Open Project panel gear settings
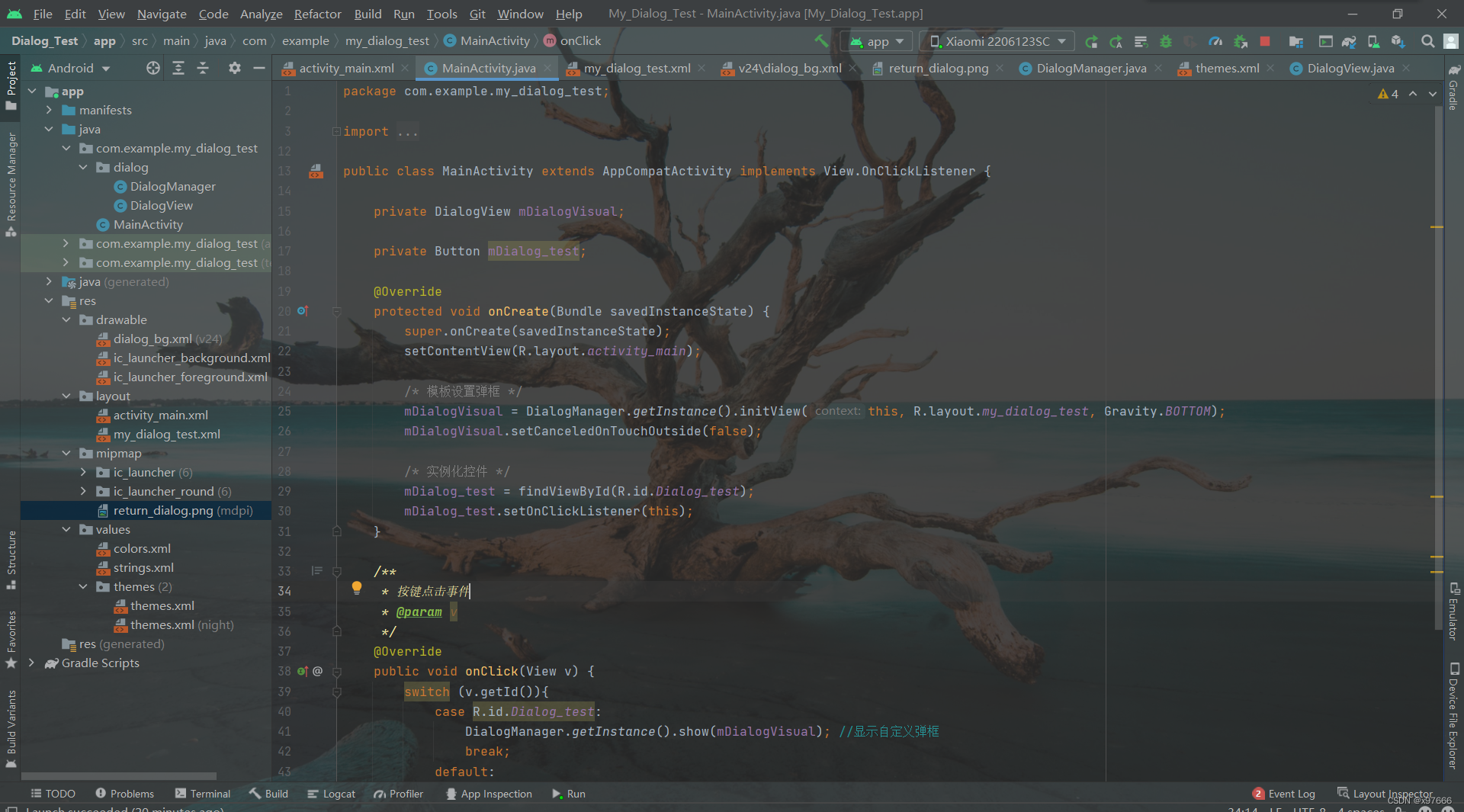The width and height of the screenshot is (1464, 812). 235,68
